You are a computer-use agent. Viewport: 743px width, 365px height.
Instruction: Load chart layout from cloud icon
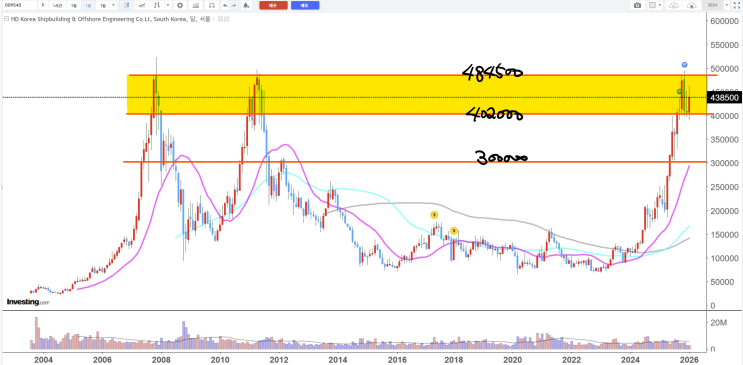[674, 5]
